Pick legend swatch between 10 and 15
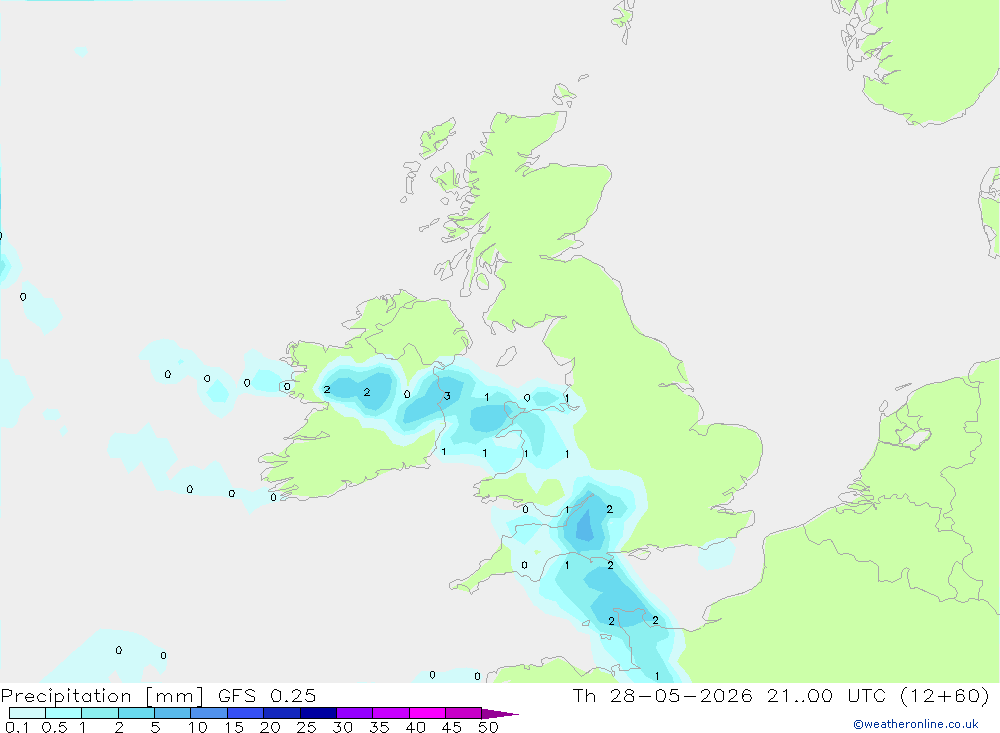 [x=209, y=713]
